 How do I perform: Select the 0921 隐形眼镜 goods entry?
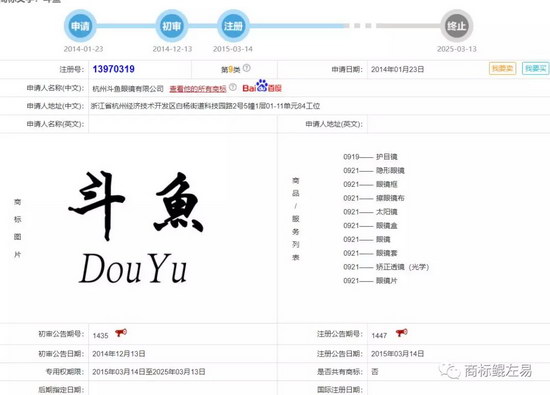point(374,170)
